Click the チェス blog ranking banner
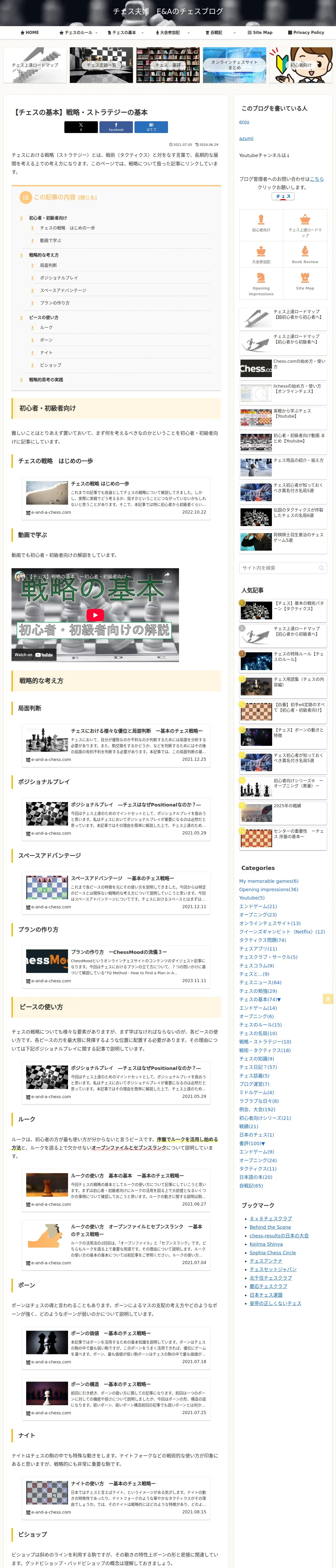The image size is (336, 1568). 283,197
